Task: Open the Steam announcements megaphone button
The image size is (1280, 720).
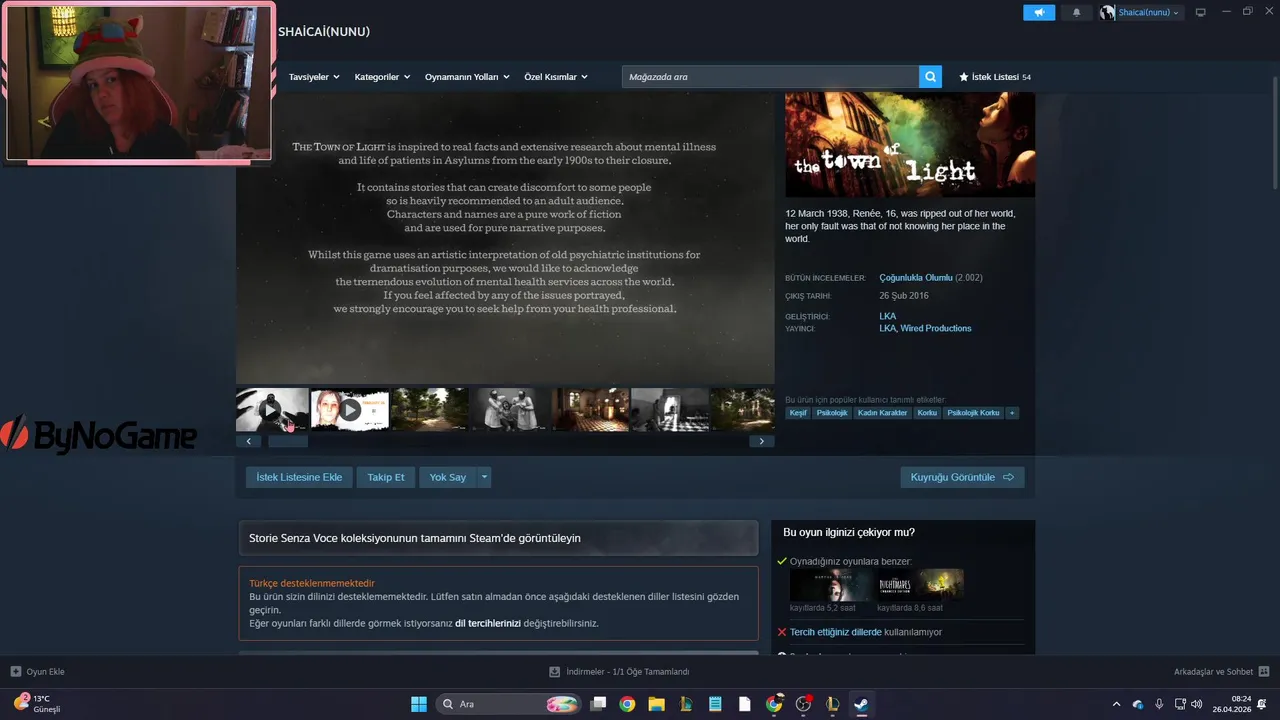Action: 1039,13
